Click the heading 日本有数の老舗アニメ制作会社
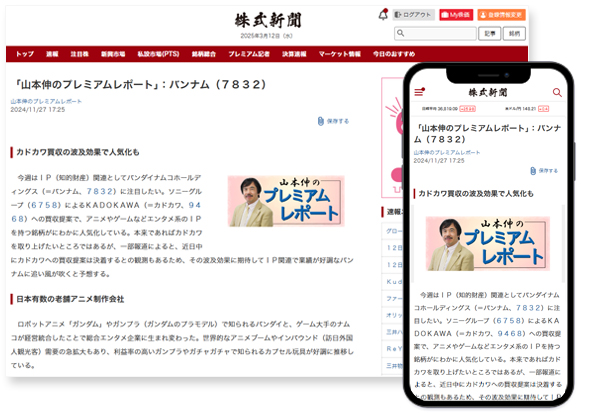The image size is (590, 420). 70,299
